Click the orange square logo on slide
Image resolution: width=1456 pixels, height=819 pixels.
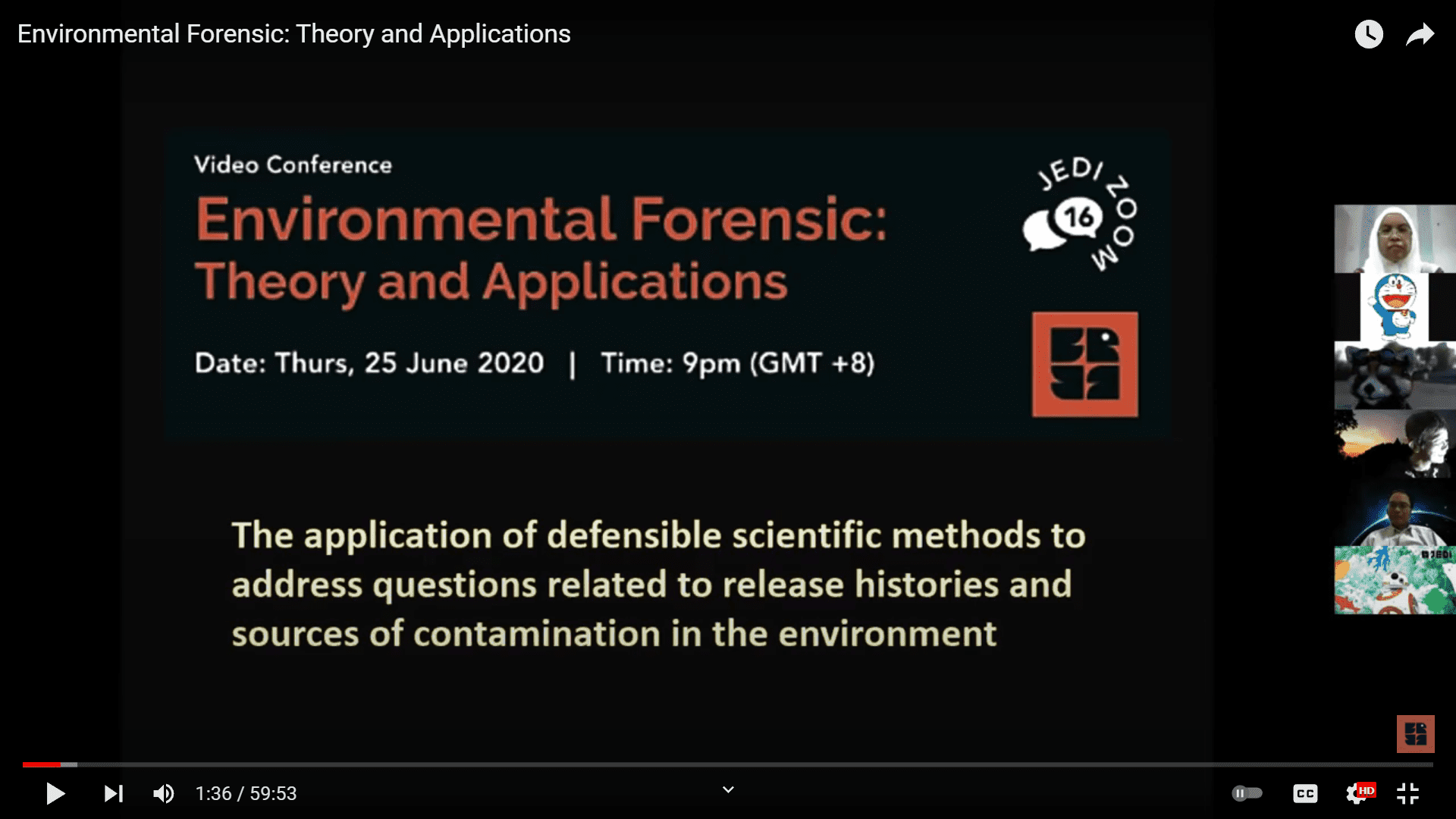[x=1084, y=364]
